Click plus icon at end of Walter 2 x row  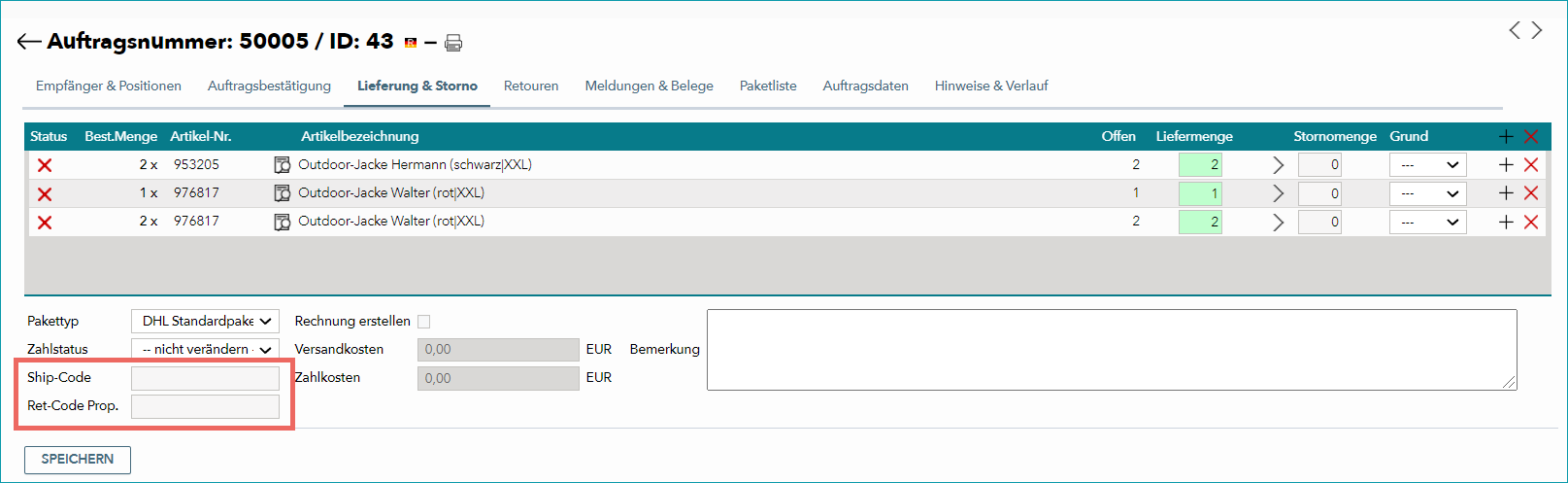coord(1506,222)
